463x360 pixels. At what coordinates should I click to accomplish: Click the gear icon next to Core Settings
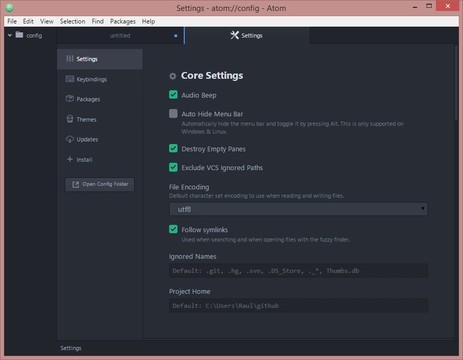tap(173, 76)
